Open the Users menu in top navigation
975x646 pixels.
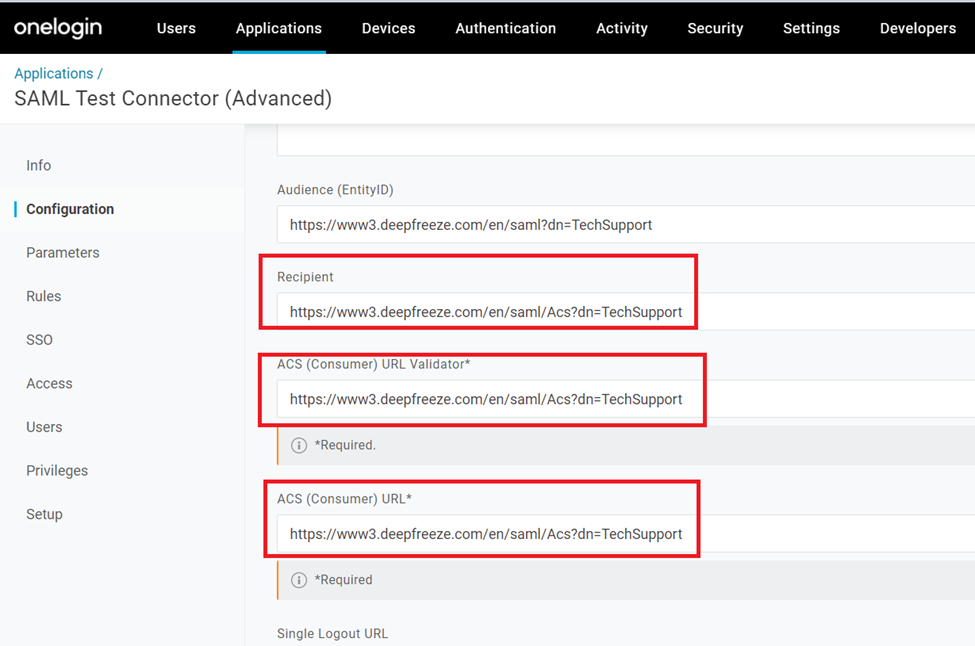click(176, 28)
